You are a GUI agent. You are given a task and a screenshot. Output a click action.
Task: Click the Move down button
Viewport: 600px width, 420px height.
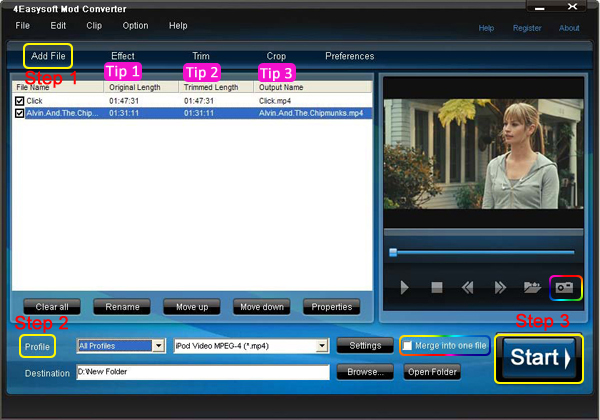point(262,307)
